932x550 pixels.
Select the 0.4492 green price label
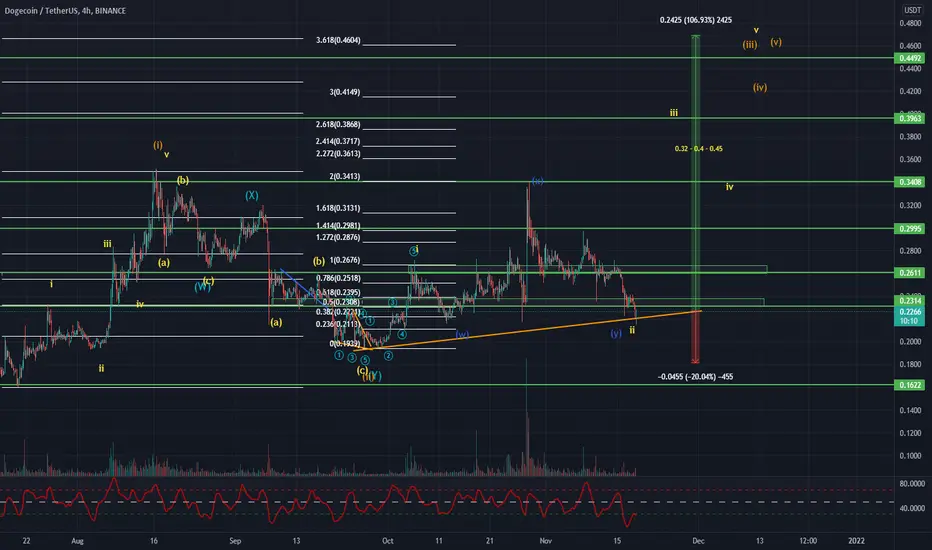[x=909, y=58]
